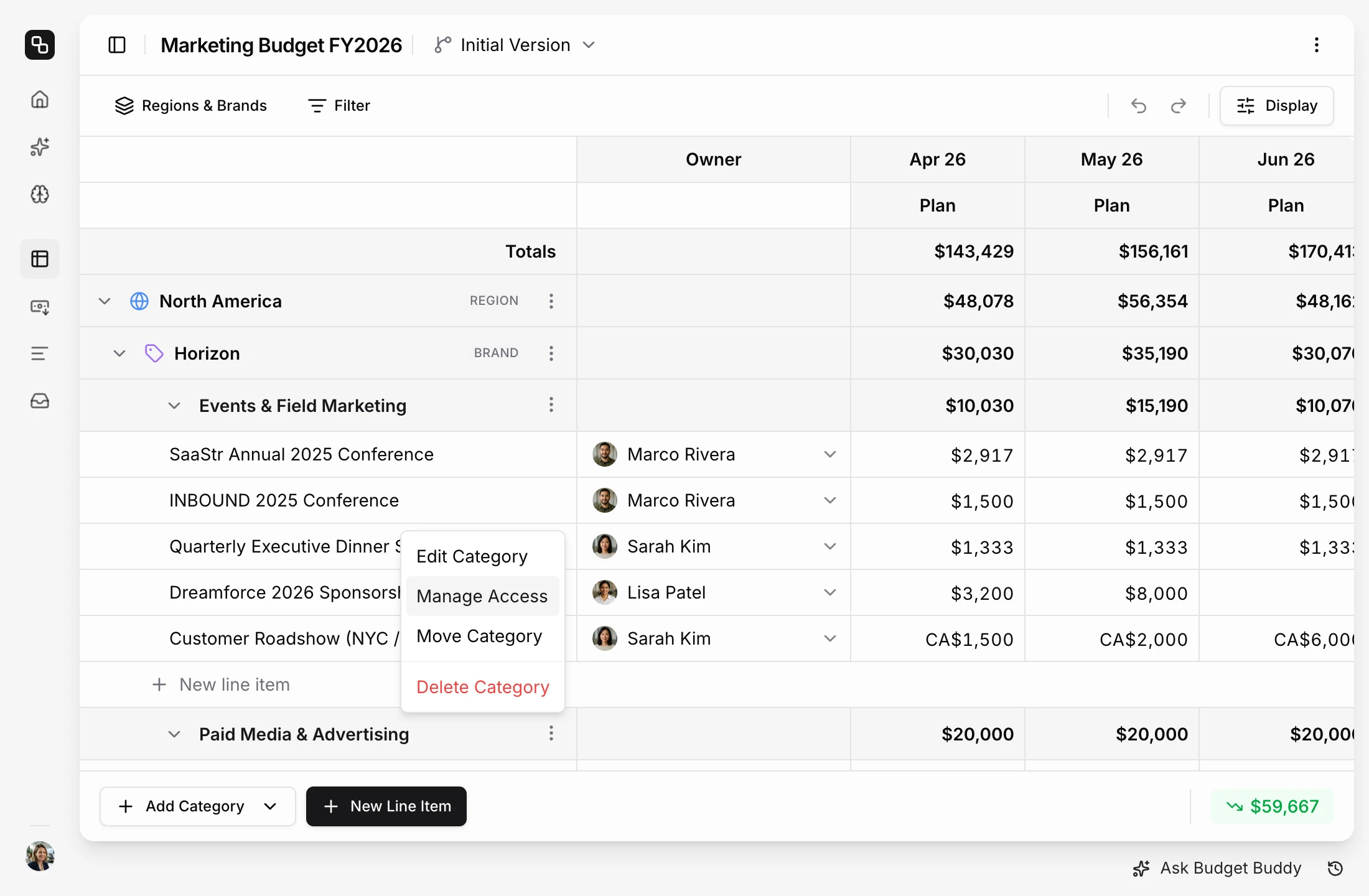Open owner dropdown for Quarterly Executive Dinner

(830, 546)
